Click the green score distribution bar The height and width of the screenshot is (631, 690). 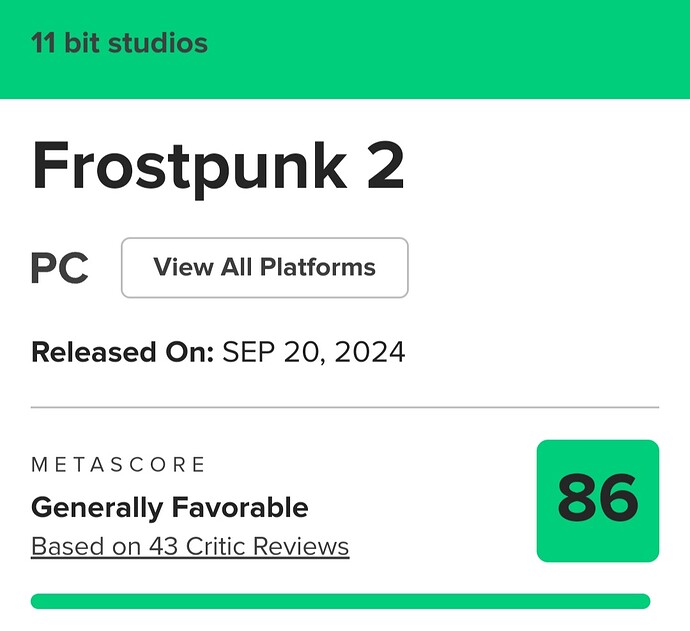(340, 601)
